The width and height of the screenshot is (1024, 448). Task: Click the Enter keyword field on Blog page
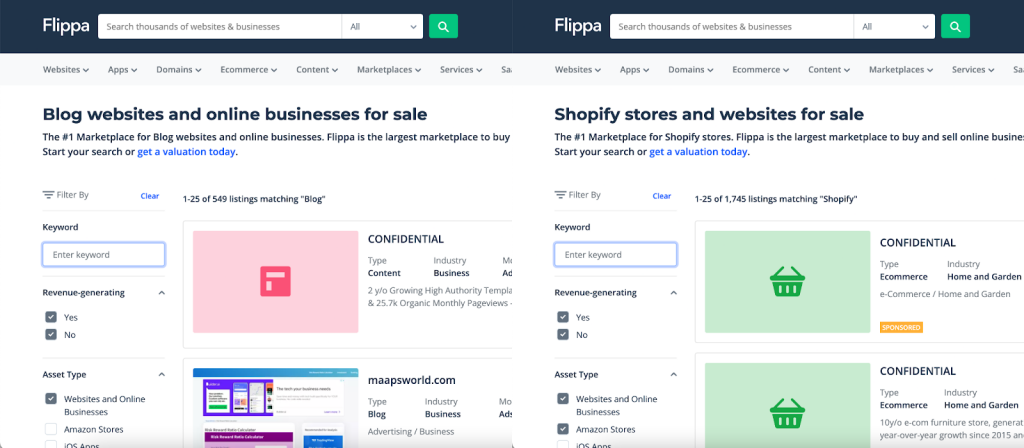tap(104, 255)
